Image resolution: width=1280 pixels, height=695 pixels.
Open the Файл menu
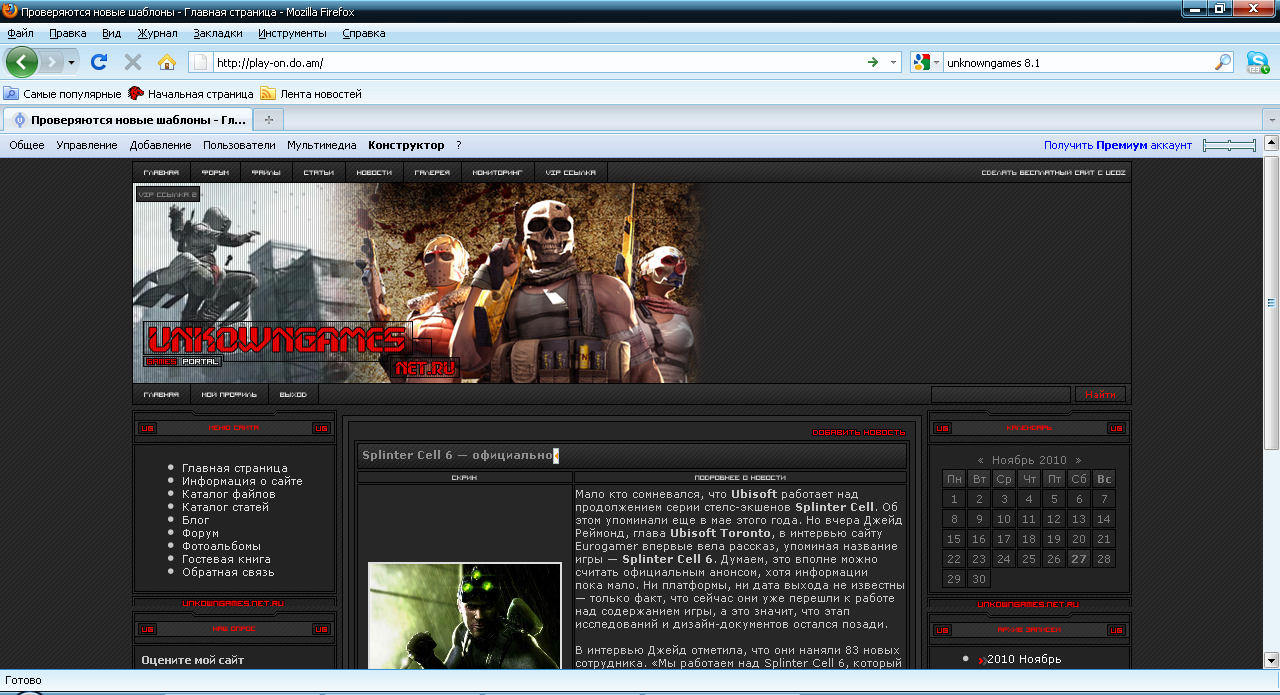tap(20, 33)
